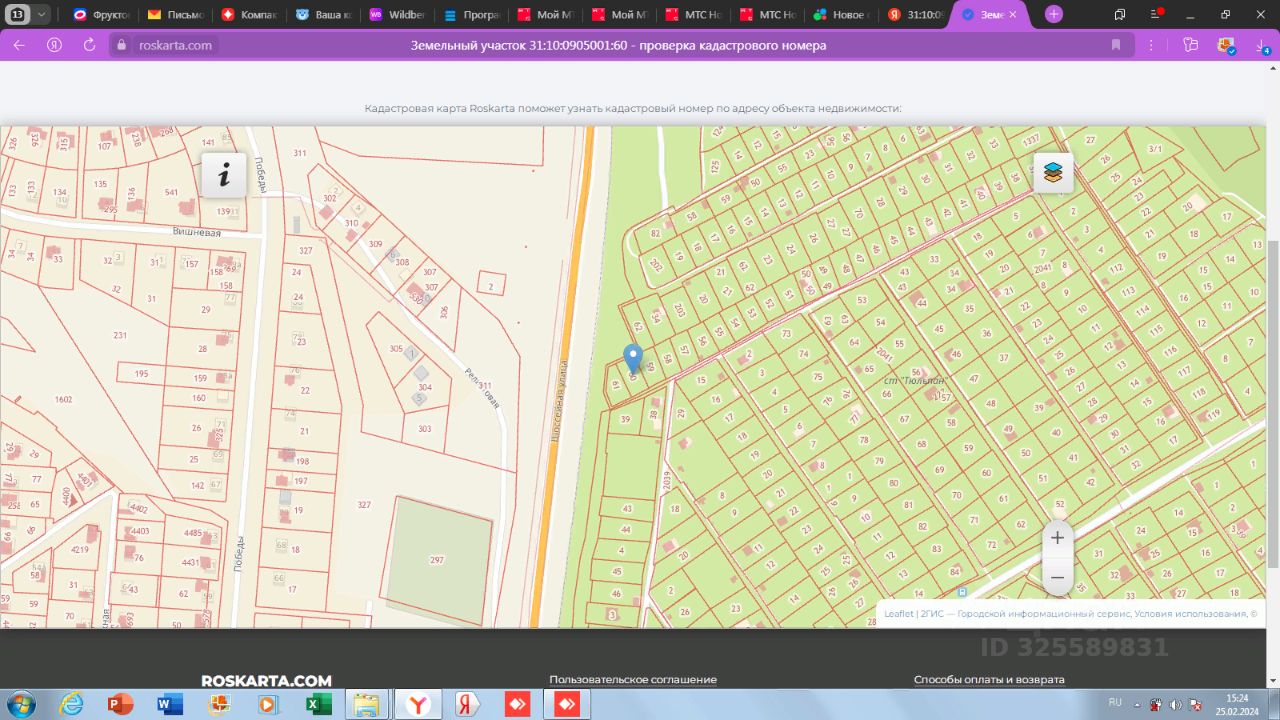This screenshot has width=1280, height=720.
Task: Open Excel from the taskbar
Action: click(x=318, y=704)
